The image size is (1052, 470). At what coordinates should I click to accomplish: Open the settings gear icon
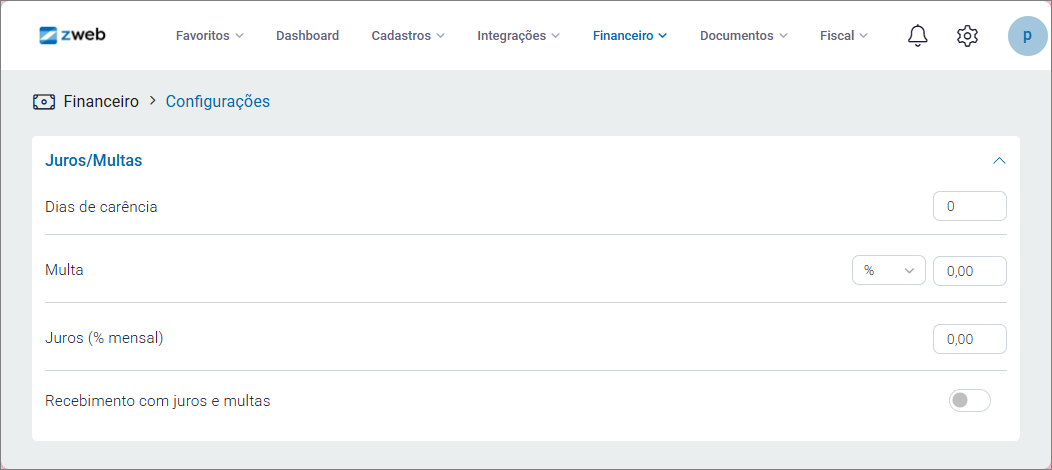coord(967,36)
